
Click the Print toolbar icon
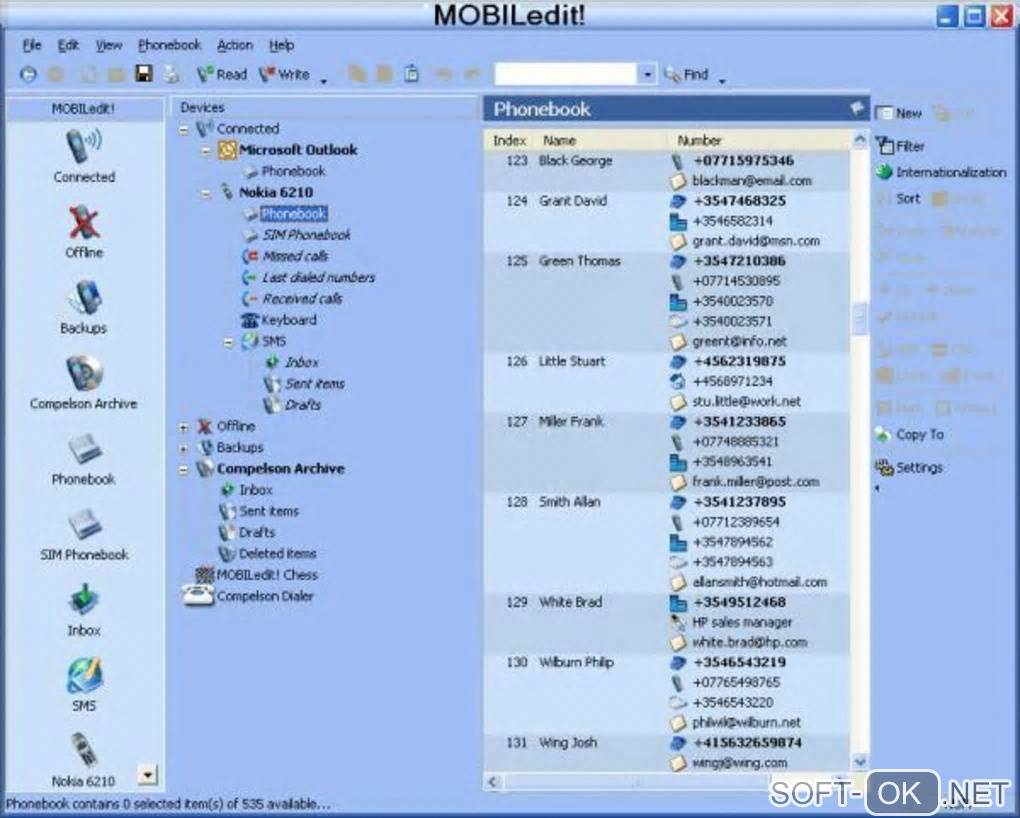pos(170,74)
